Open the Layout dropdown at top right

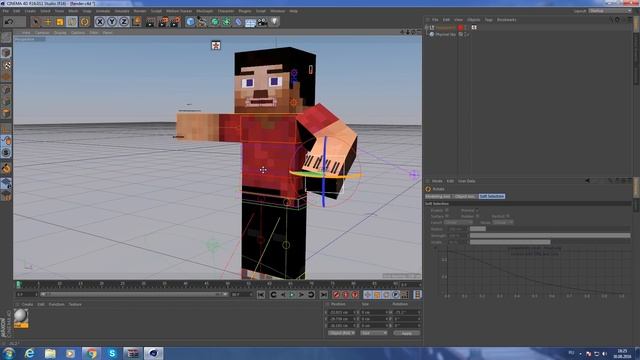click(x=610, y=11)
